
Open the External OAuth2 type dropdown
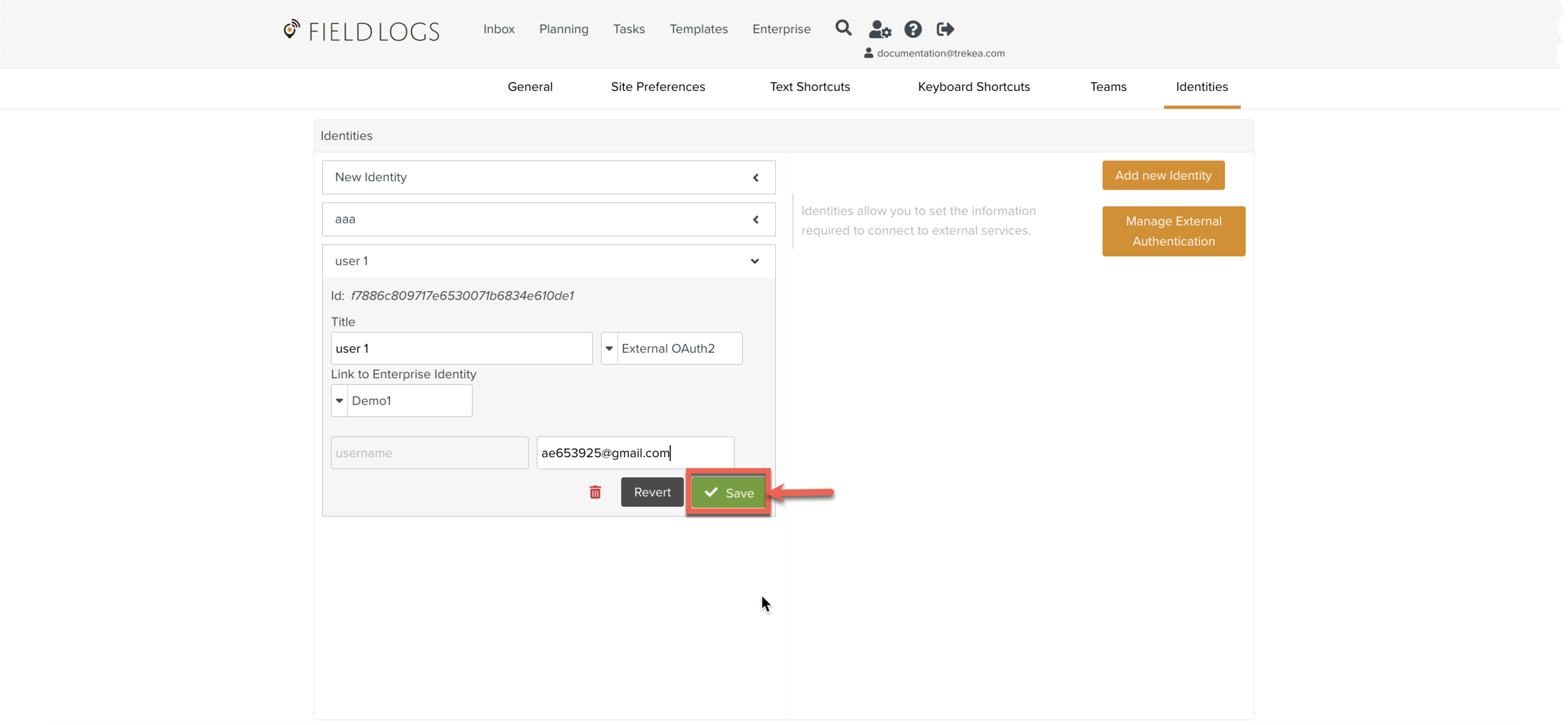[x=609, y=349]
